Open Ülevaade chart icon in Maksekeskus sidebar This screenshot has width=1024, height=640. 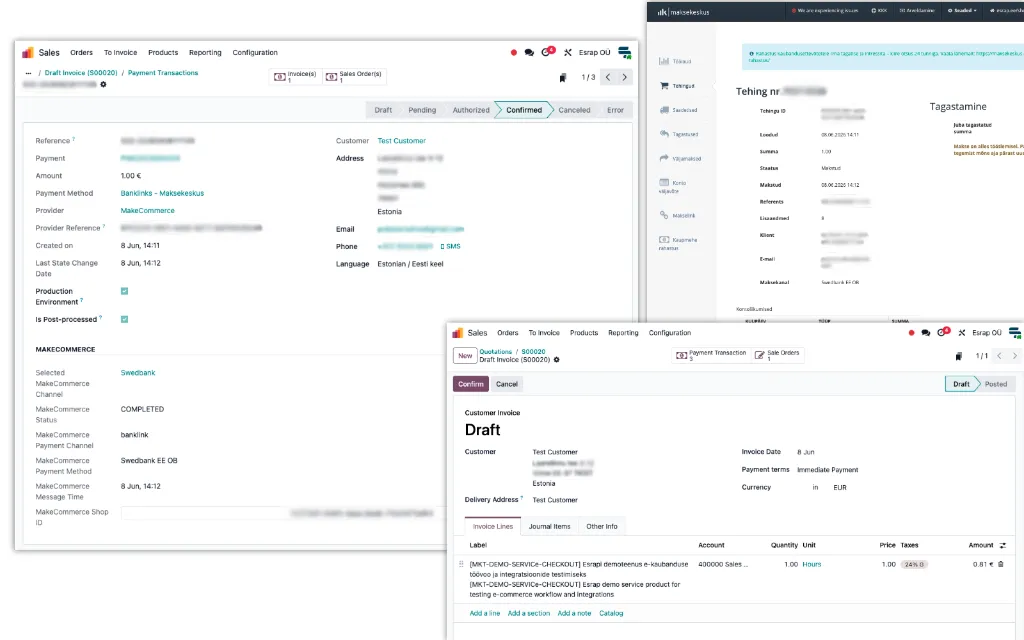(664, 61)
